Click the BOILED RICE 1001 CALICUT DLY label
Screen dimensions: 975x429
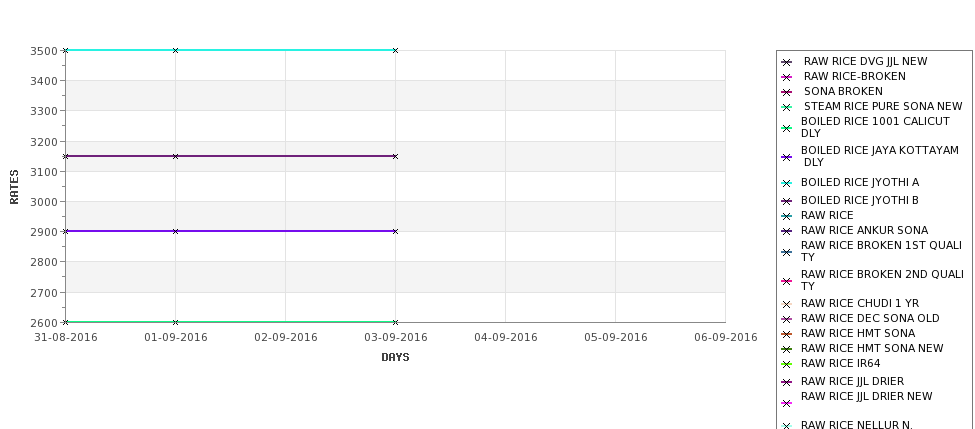(875, 127)
